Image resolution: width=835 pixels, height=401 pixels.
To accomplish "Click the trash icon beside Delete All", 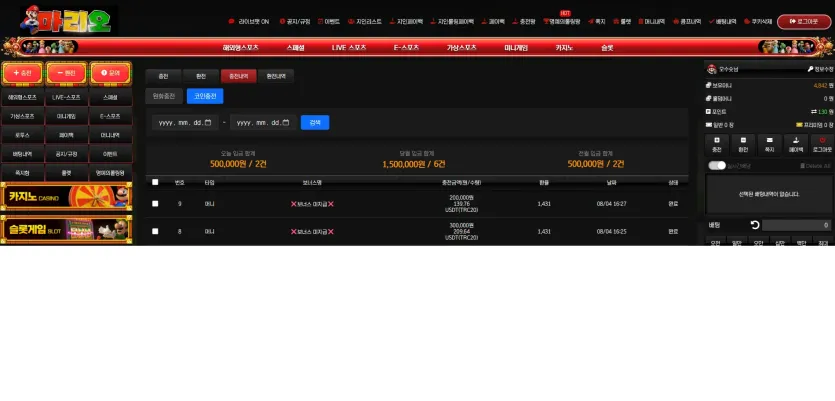I will pyautogui.click(x=803, y=166).
